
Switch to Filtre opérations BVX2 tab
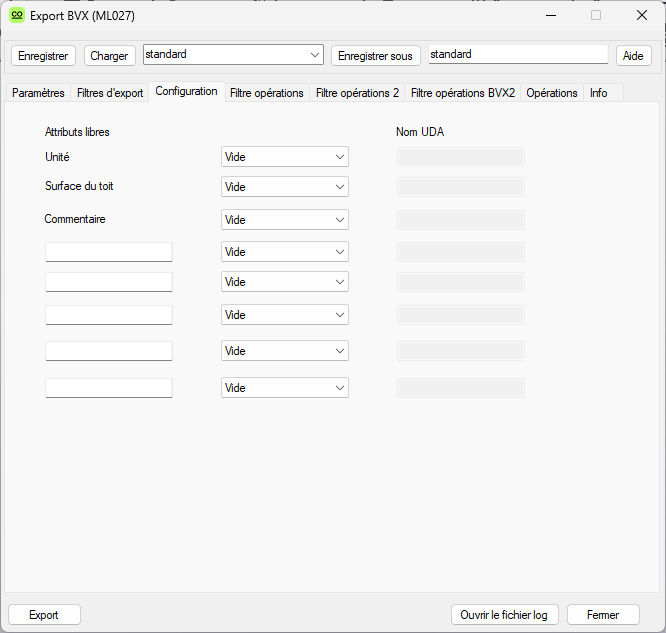click(463, 93)
